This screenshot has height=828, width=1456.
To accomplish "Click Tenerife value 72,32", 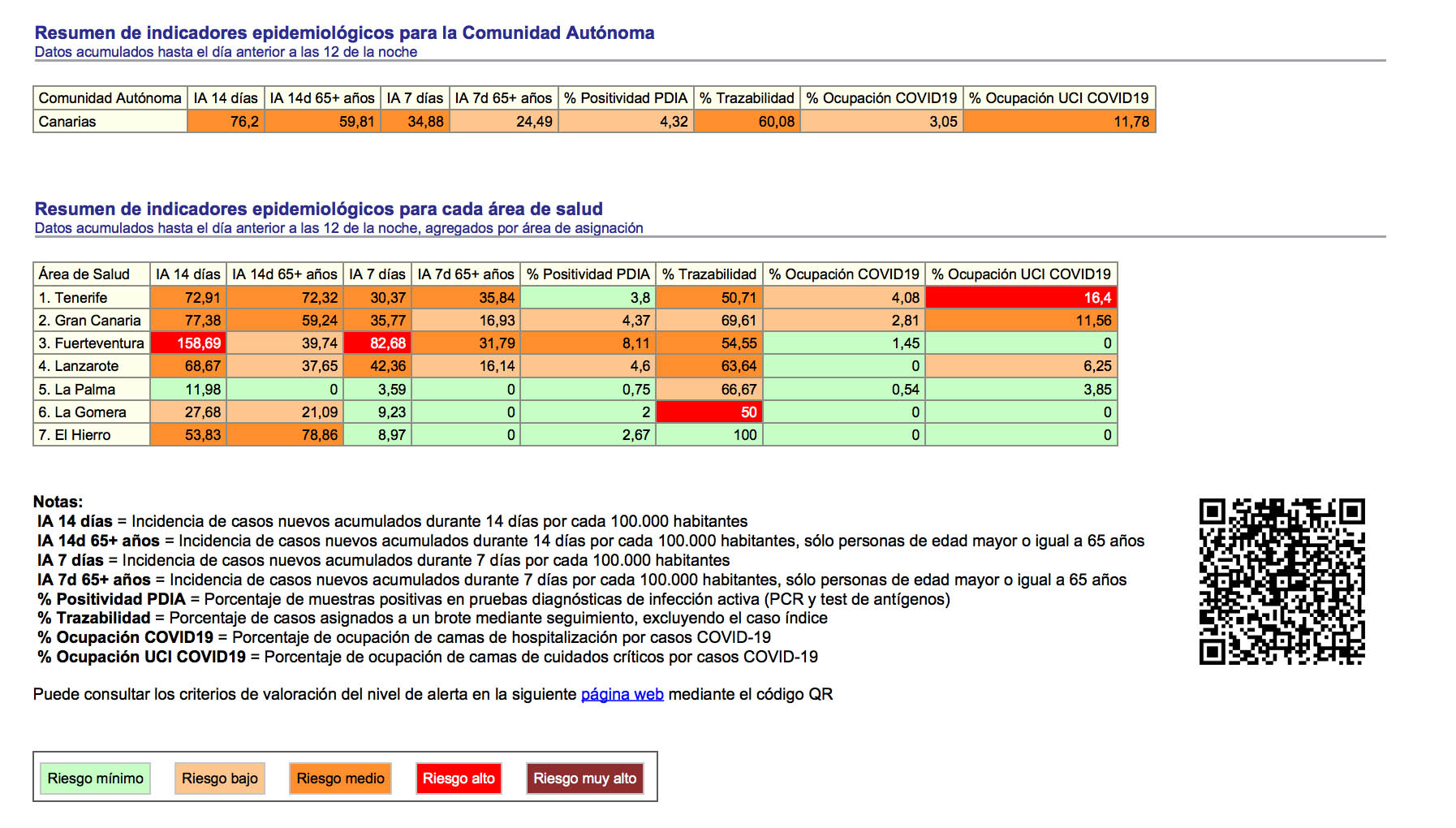I will pos(285,298).
